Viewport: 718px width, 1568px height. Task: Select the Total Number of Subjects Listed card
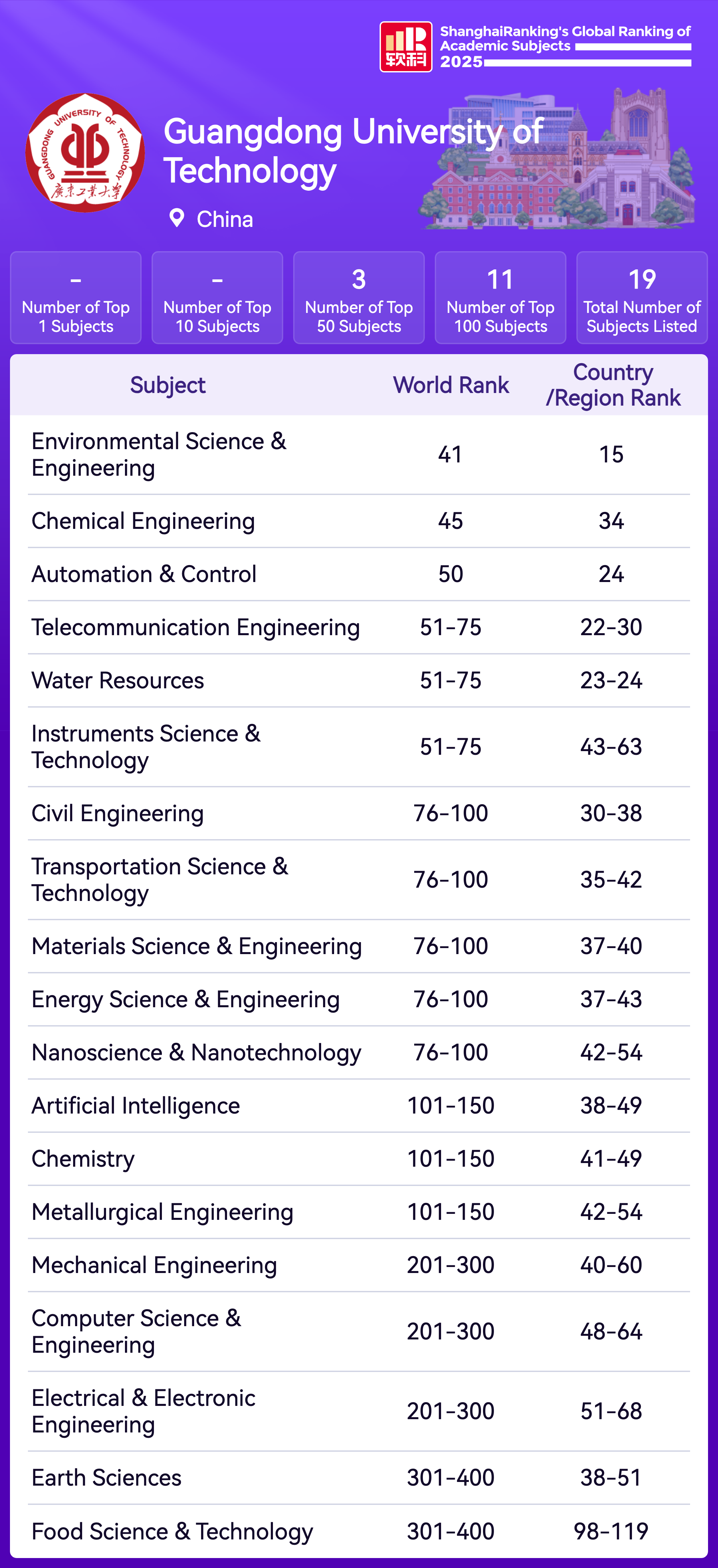coord(642,298)
